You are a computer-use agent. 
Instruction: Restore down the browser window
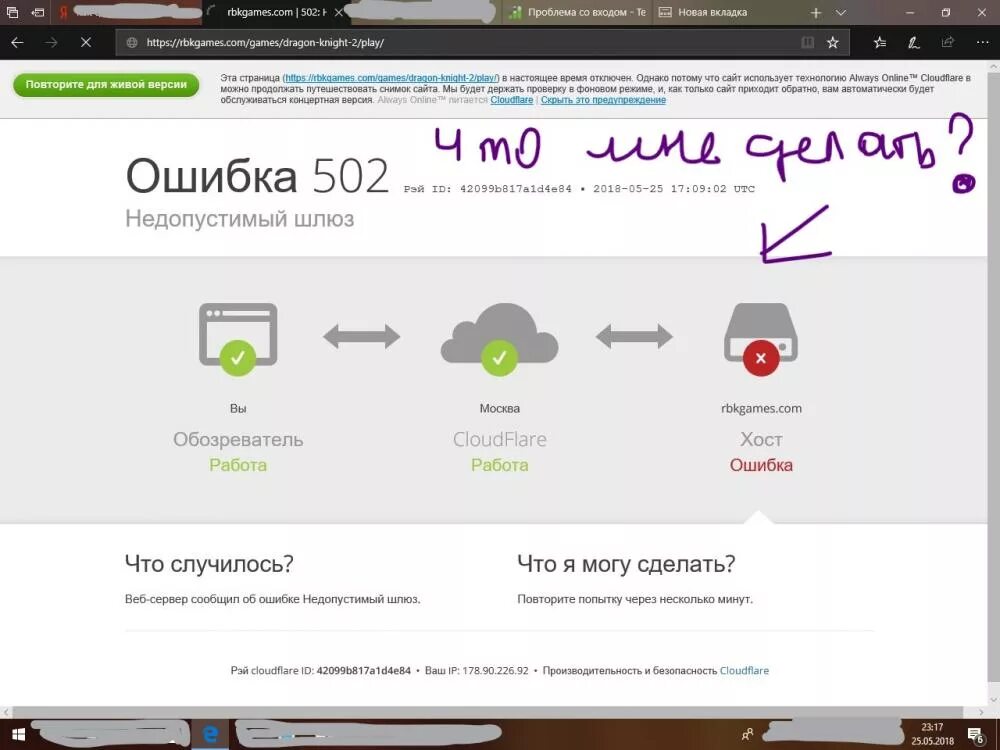click(x=946, y=12)
